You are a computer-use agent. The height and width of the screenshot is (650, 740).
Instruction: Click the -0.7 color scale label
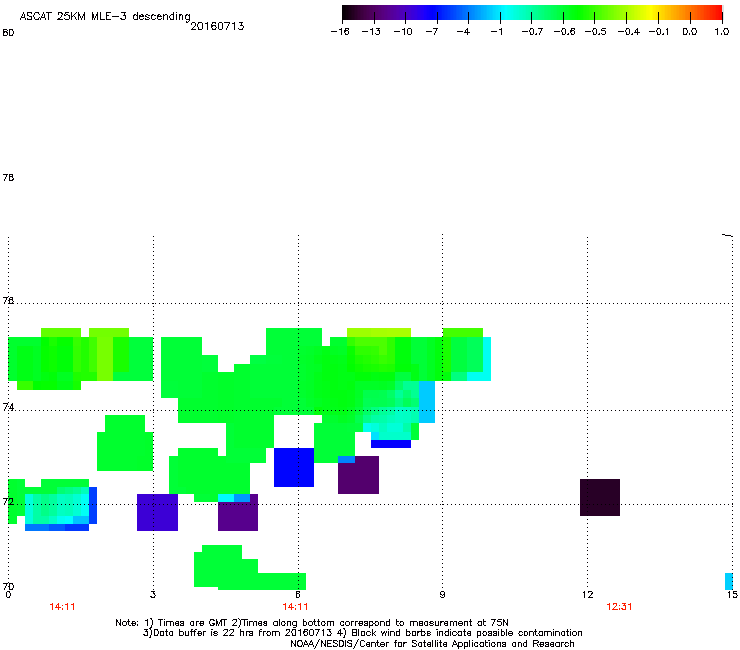pyautogui.click(x=532, y=32)
